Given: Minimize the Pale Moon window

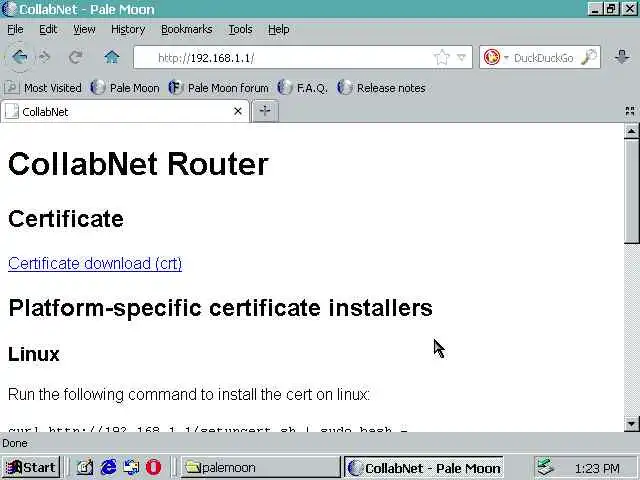Looking at the screenshot, I should pyautogui.click(x=595, y=9).
